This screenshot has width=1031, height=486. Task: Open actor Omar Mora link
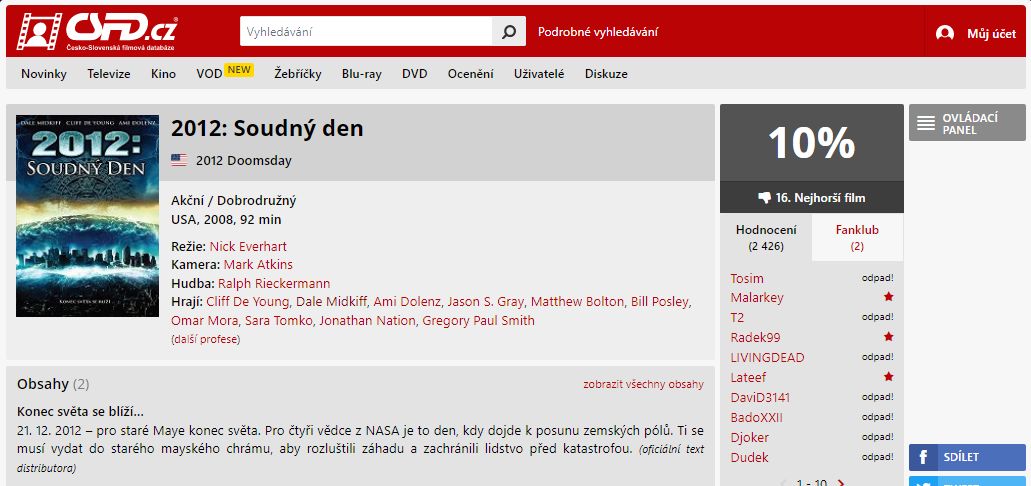tap(204, 320)
